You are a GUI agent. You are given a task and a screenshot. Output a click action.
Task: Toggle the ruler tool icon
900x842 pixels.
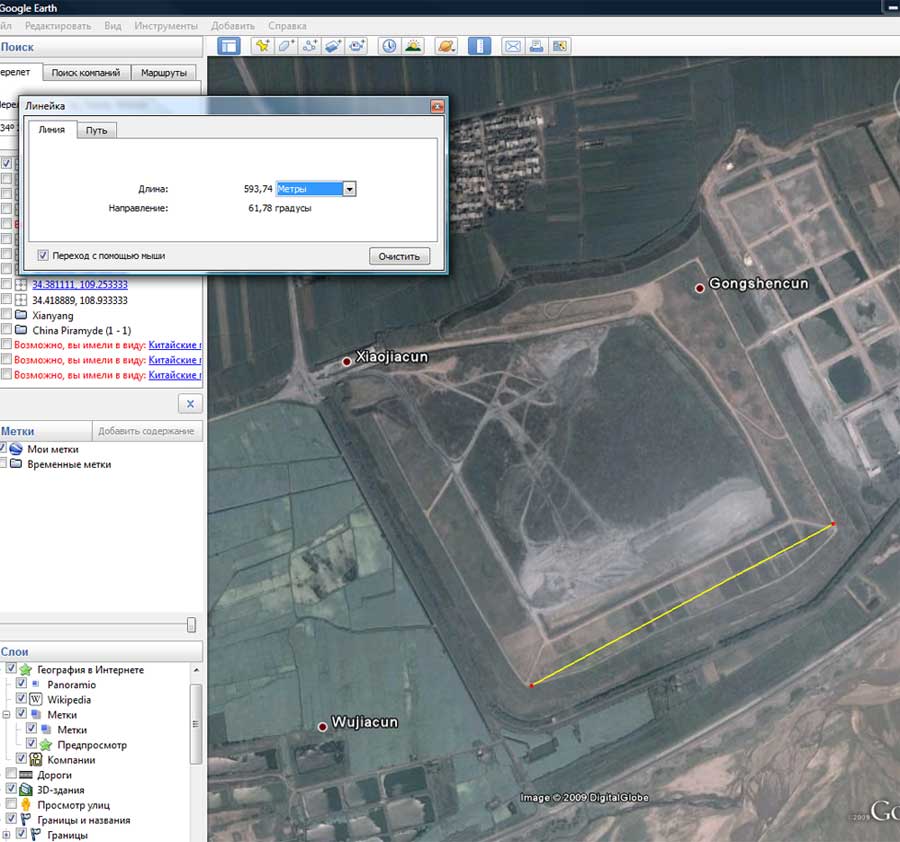point(479,46)
